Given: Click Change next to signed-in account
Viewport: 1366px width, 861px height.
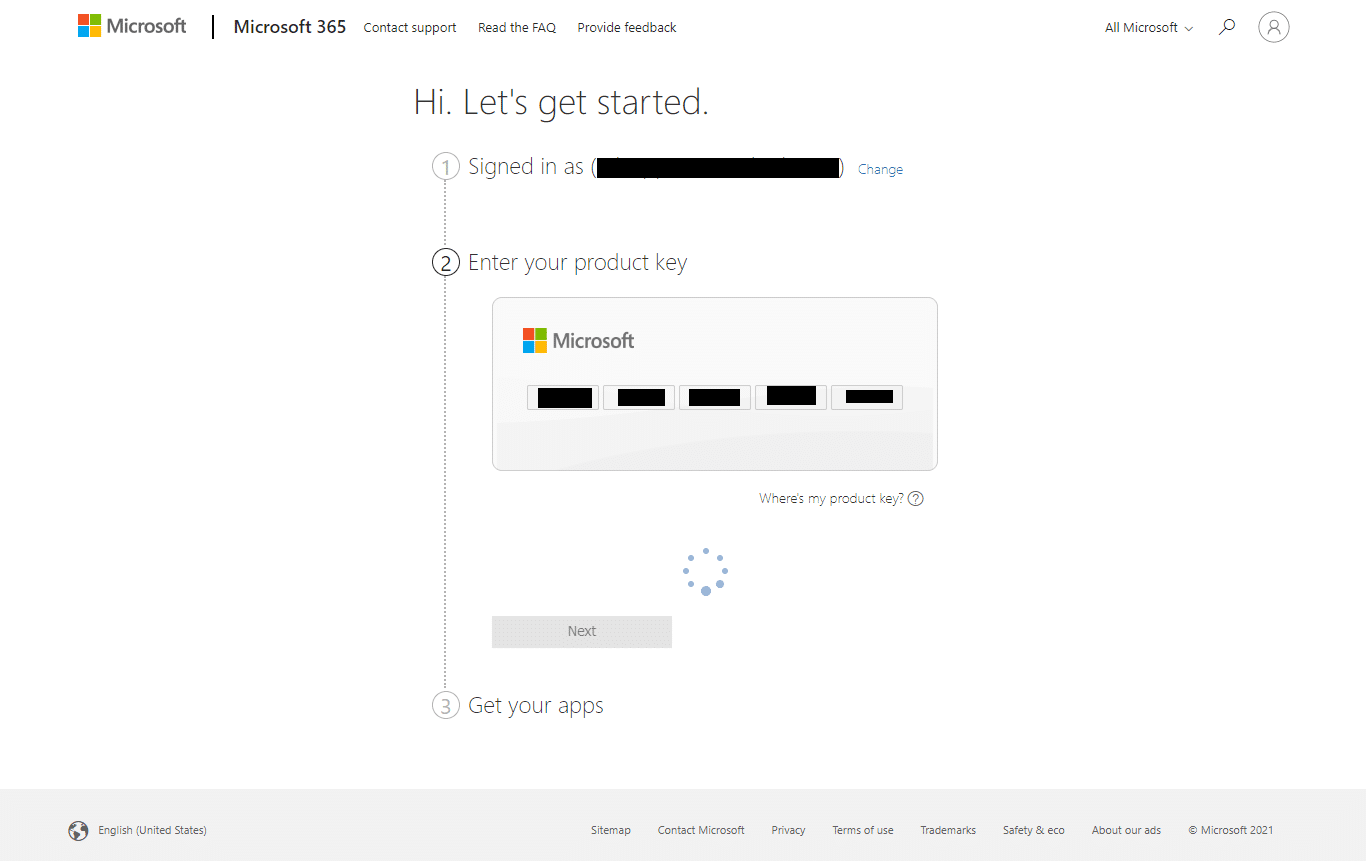Looking at the screenshot, I should click(880, 170).
